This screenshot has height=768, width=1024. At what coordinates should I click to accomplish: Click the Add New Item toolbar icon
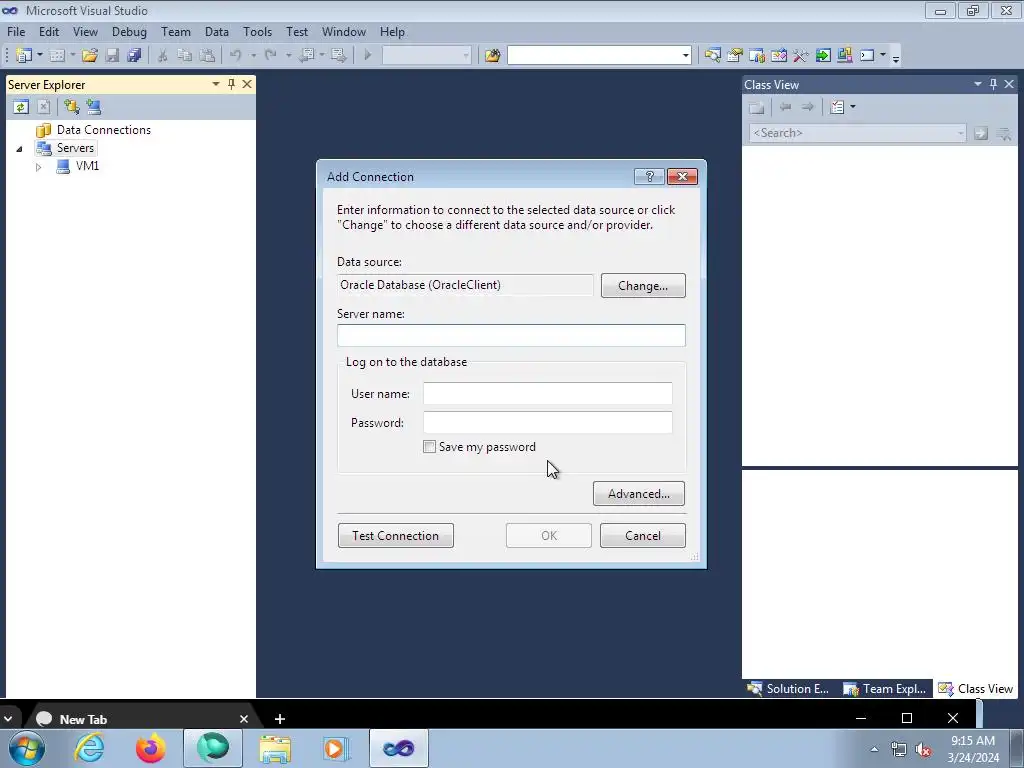[57, 56]
